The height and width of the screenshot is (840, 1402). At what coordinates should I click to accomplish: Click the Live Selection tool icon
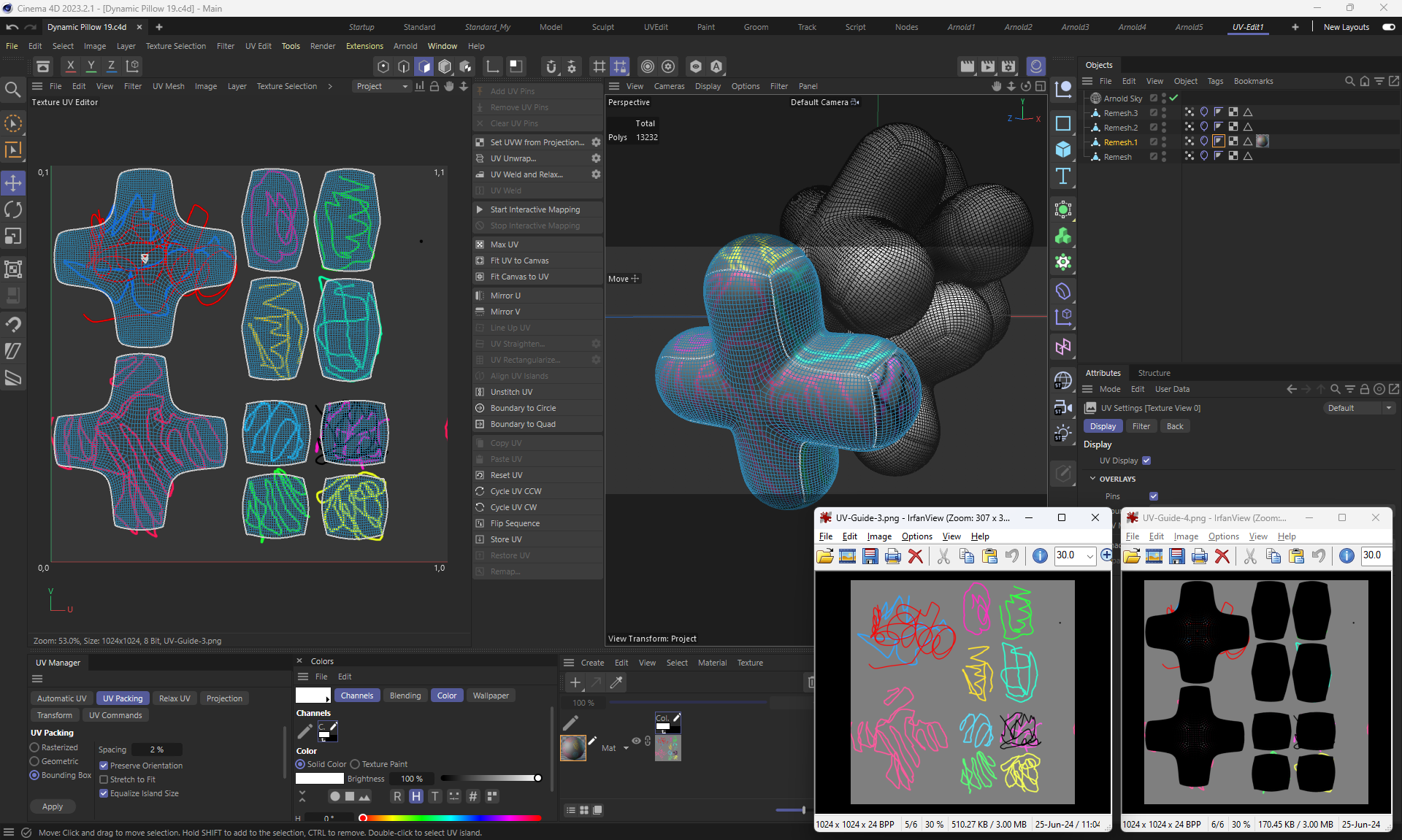(x=13, y=123)
